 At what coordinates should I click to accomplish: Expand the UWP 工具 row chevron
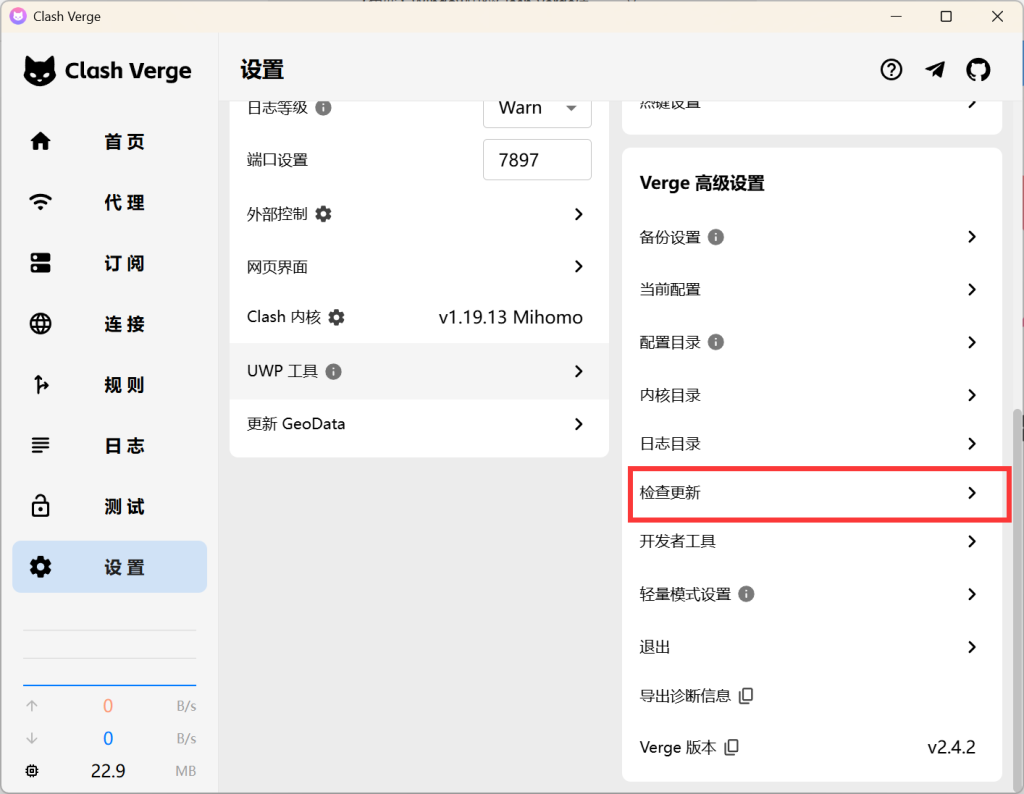[x=578, y=371]
